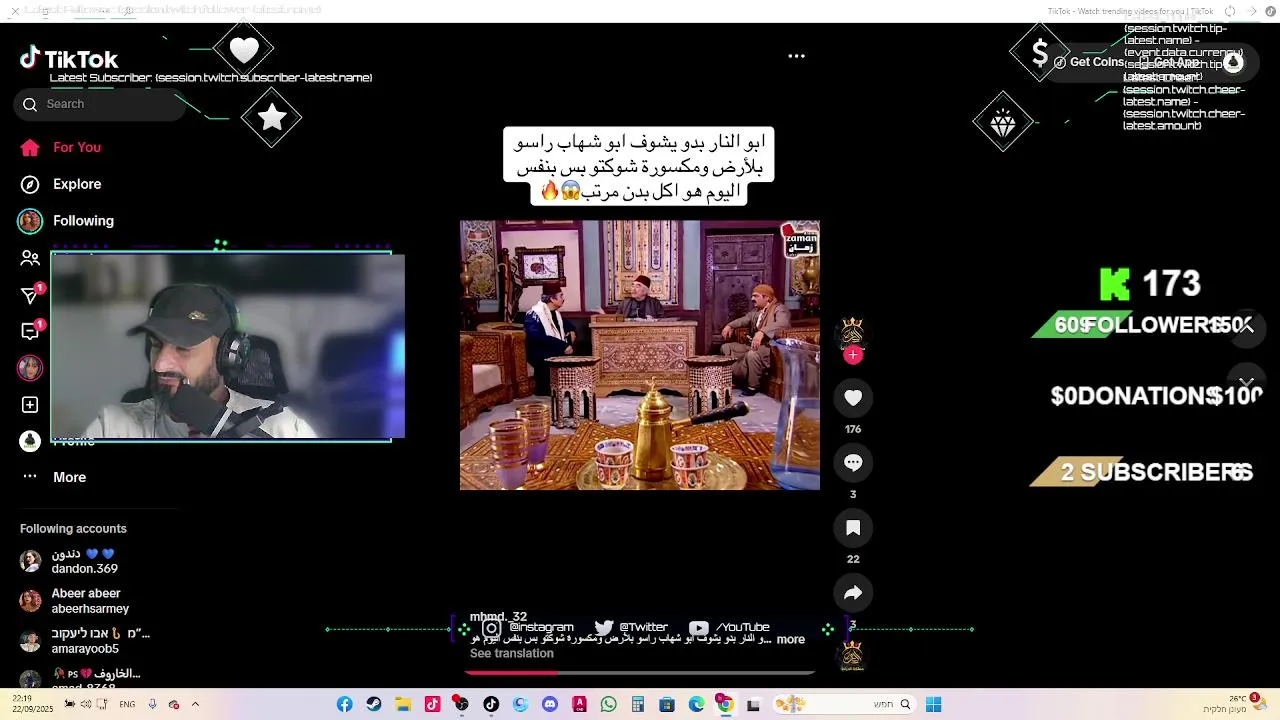Open pink TikTok app icon on taskbar
The image size is (1280, 720).
pyautogui.click(x=432, y=705)
